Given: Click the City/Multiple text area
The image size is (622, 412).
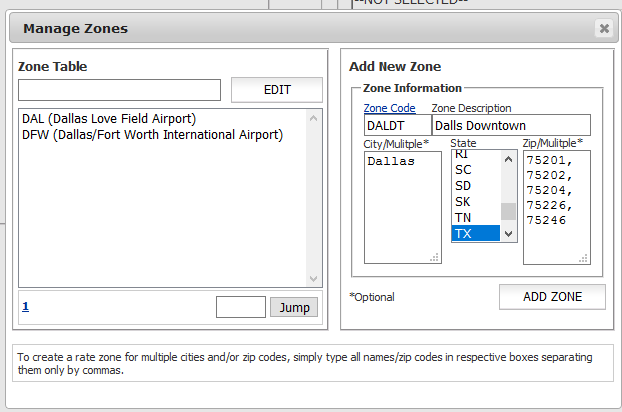Looking at the screenshot, I should click(403, 207).
